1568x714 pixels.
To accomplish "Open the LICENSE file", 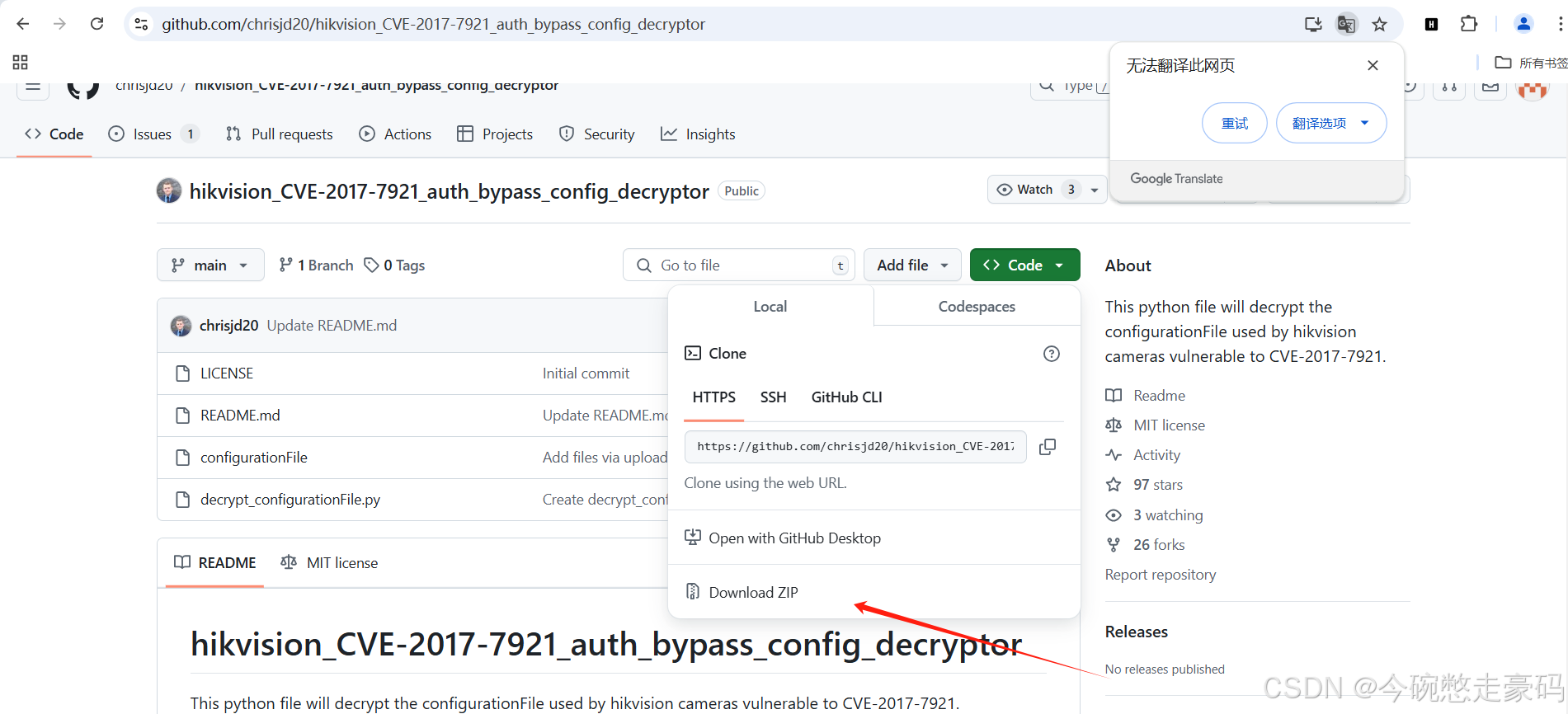I will click(x=227, y=373).
